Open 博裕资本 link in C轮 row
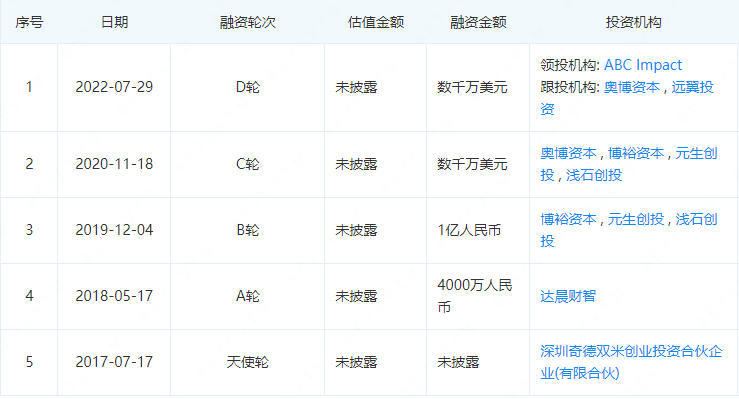Image resolution: width=739 pixels, height=399 pixels. pos(636,153)
